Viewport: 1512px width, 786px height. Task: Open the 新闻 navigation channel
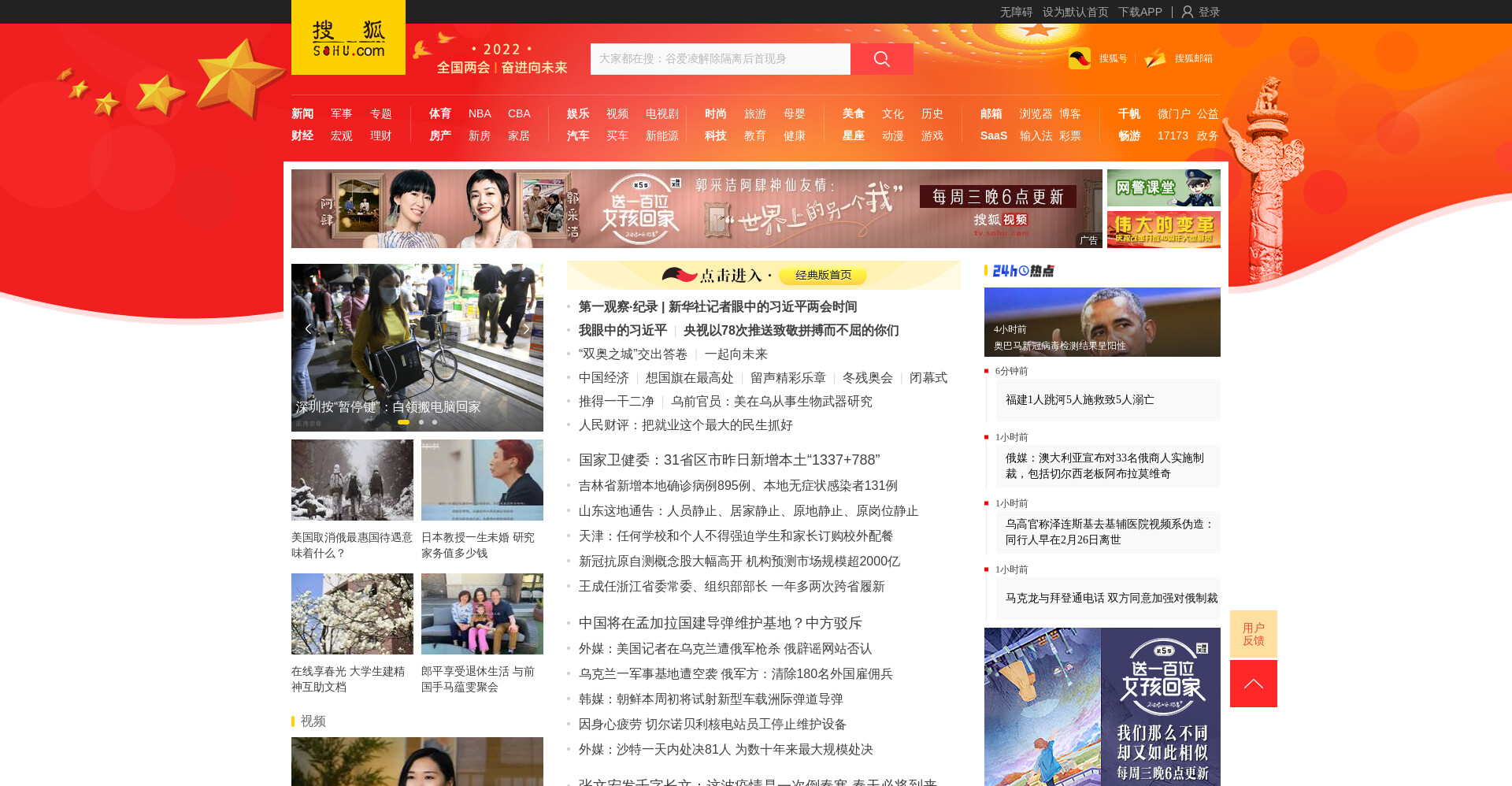point(302,114)
